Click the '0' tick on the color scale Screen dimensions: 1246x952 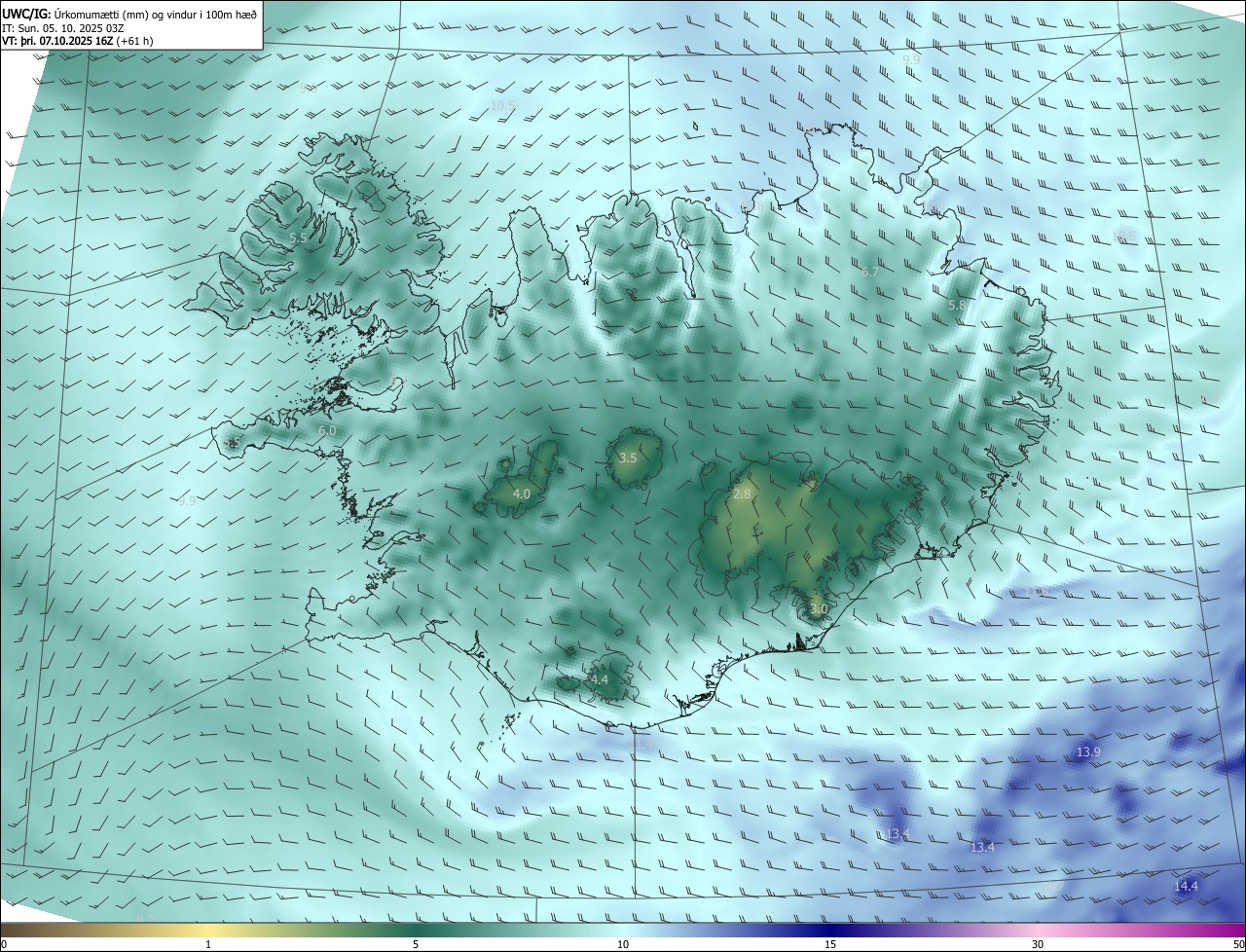(x=4, y=944)
